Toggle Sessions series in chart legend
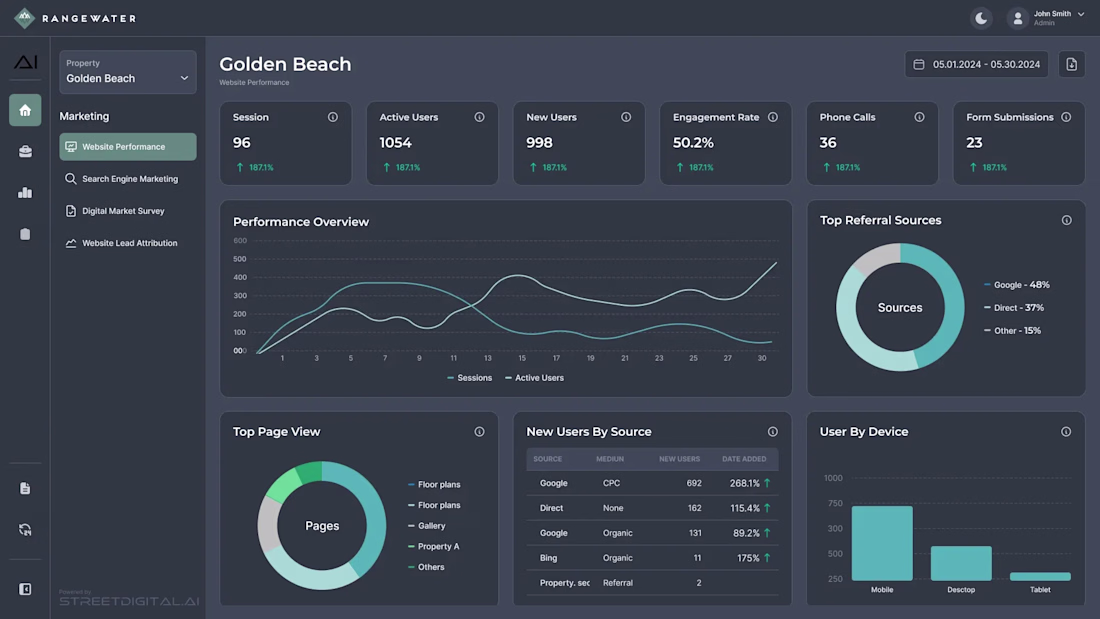This screenshot has width=1100, height=619. (x=469, y=378)
